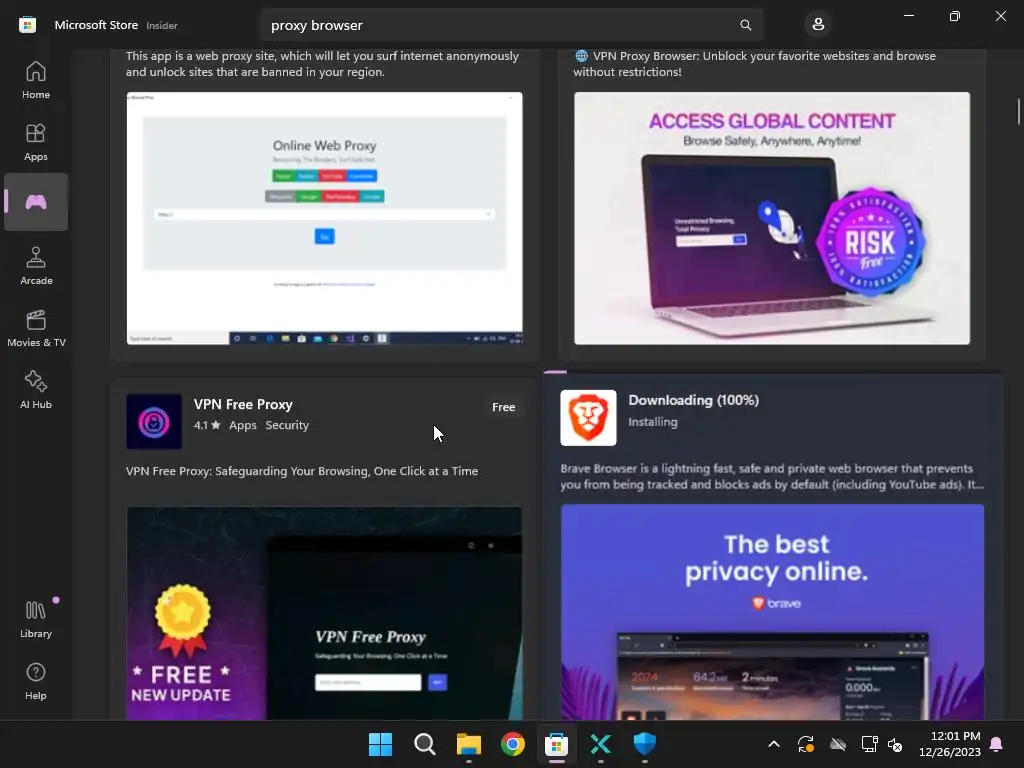Click the Security category label
Image resolution: width=1024 pixels, height=768 pixels.
[x=287, y=425]
